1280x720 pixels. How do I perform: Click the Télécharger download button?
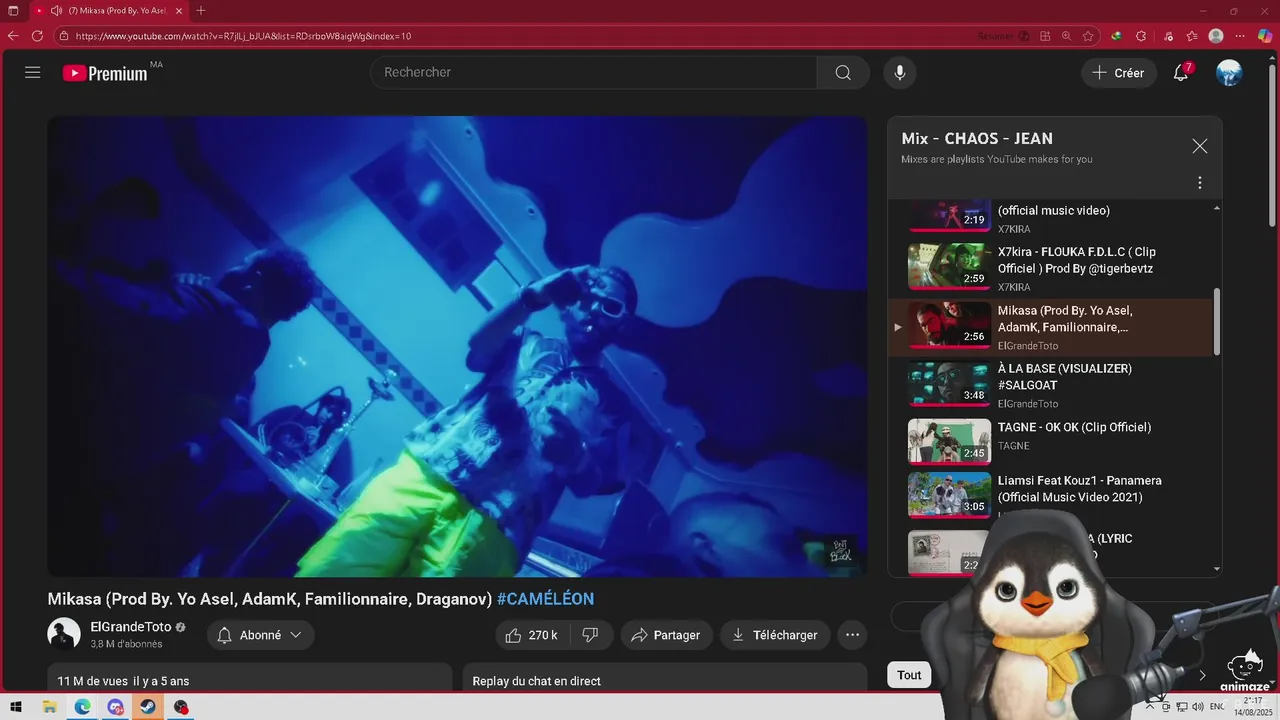click(775, 635)
